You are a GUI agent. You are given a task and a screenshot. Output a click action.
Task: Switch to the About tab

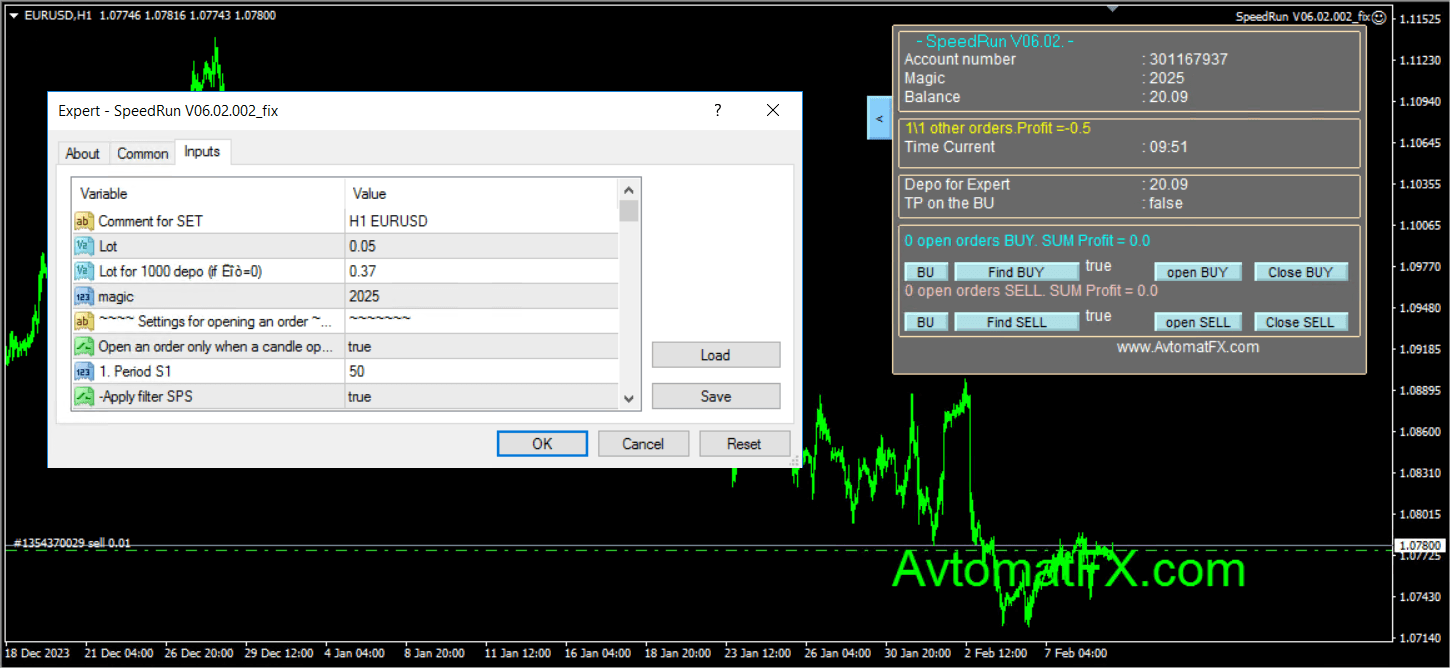tap(82, 153)
